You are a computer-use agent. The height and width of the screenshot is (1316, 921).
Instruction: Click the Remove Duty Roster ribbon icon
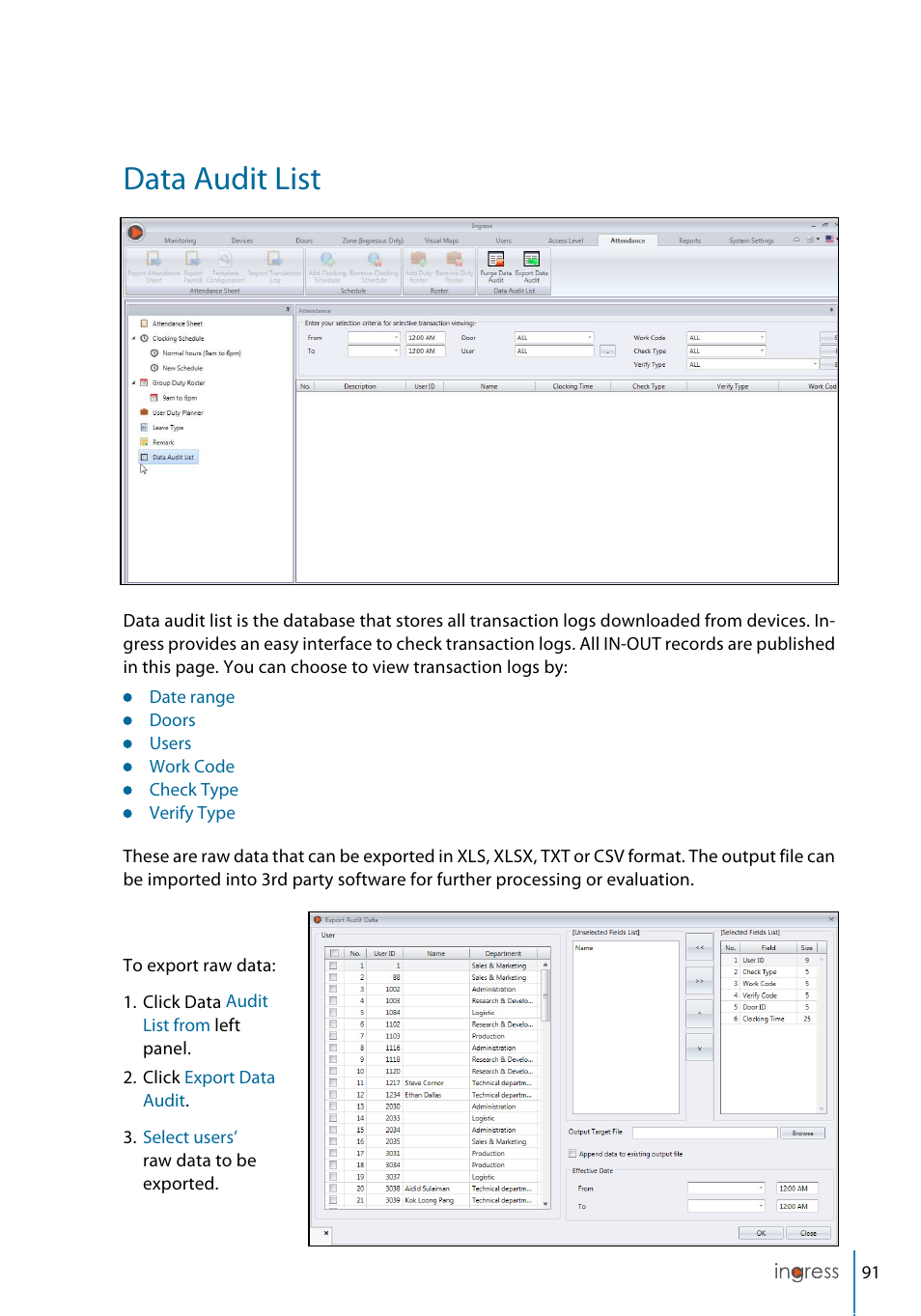[454, 259]
